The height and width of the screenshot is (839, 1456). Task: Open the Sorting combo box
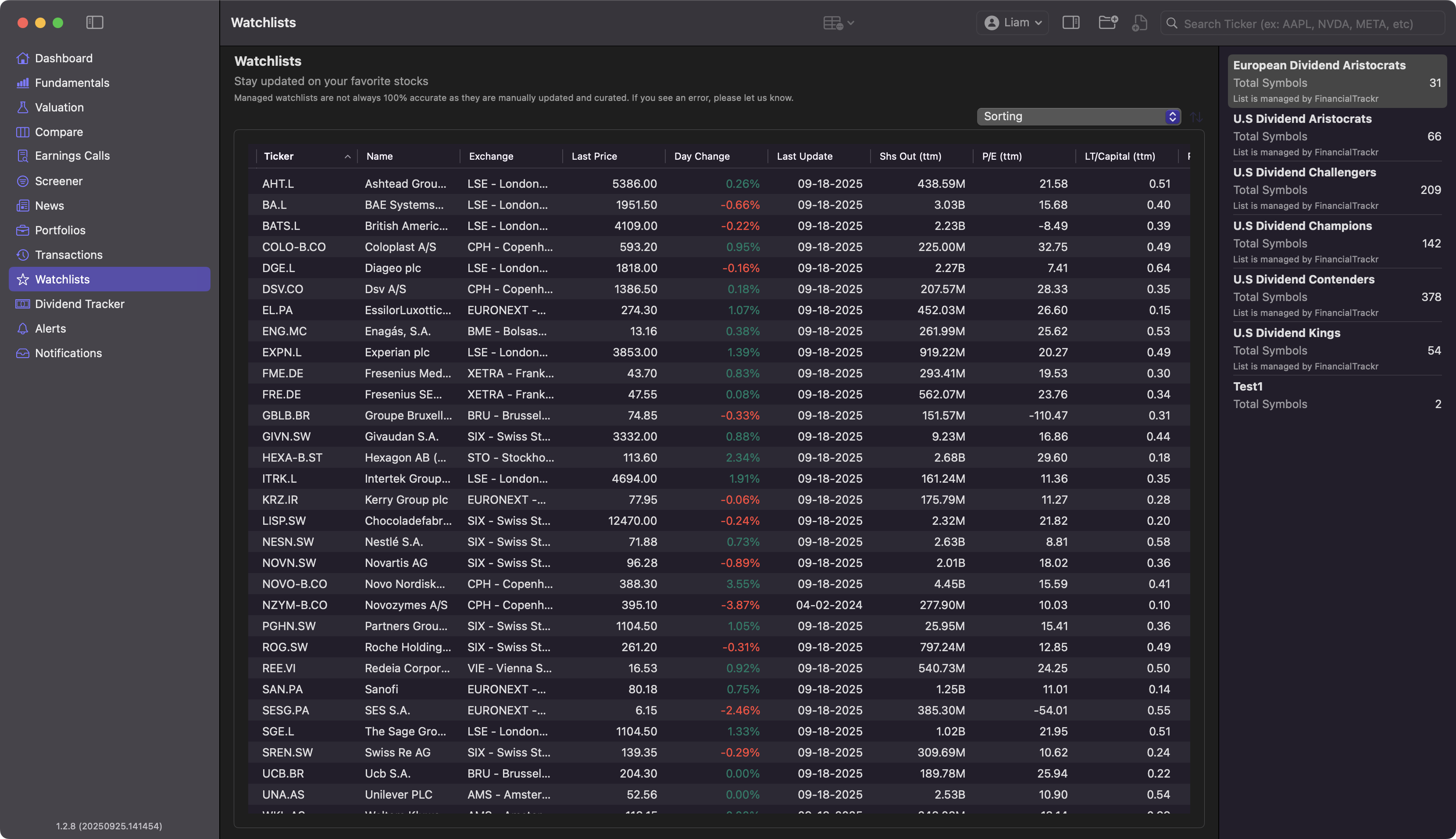coord(1078,116)
